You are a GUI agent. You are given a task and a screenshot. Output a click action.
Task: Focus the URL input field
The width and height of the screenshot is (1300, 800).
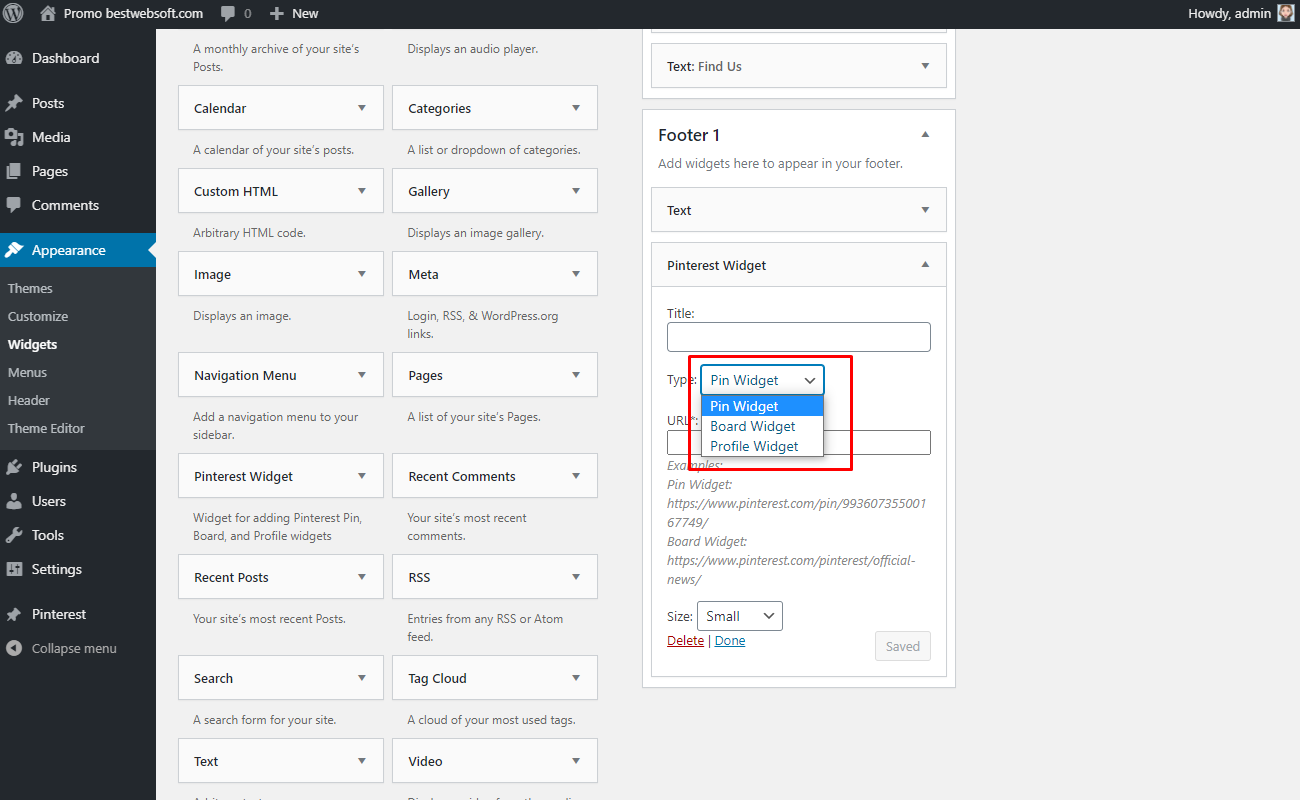(x=799, y=443)
